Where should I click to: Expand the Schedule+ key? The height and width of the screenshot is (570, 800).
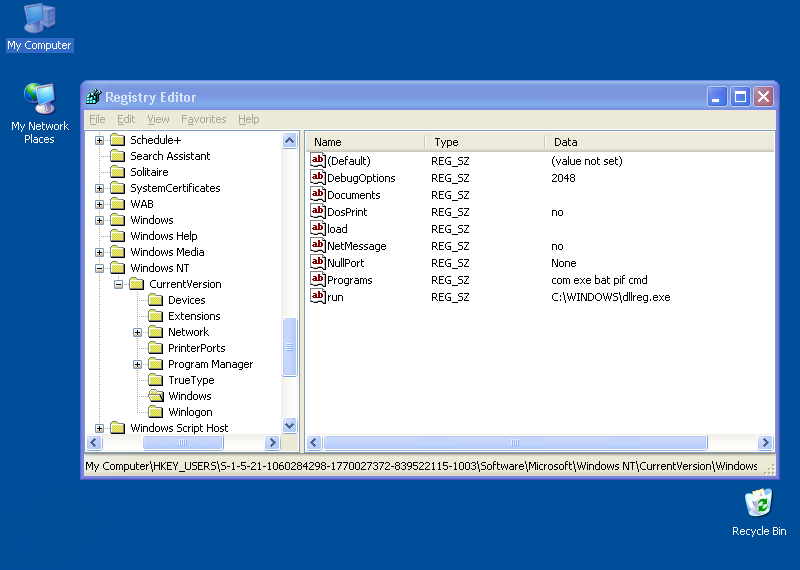click(99, 140)
